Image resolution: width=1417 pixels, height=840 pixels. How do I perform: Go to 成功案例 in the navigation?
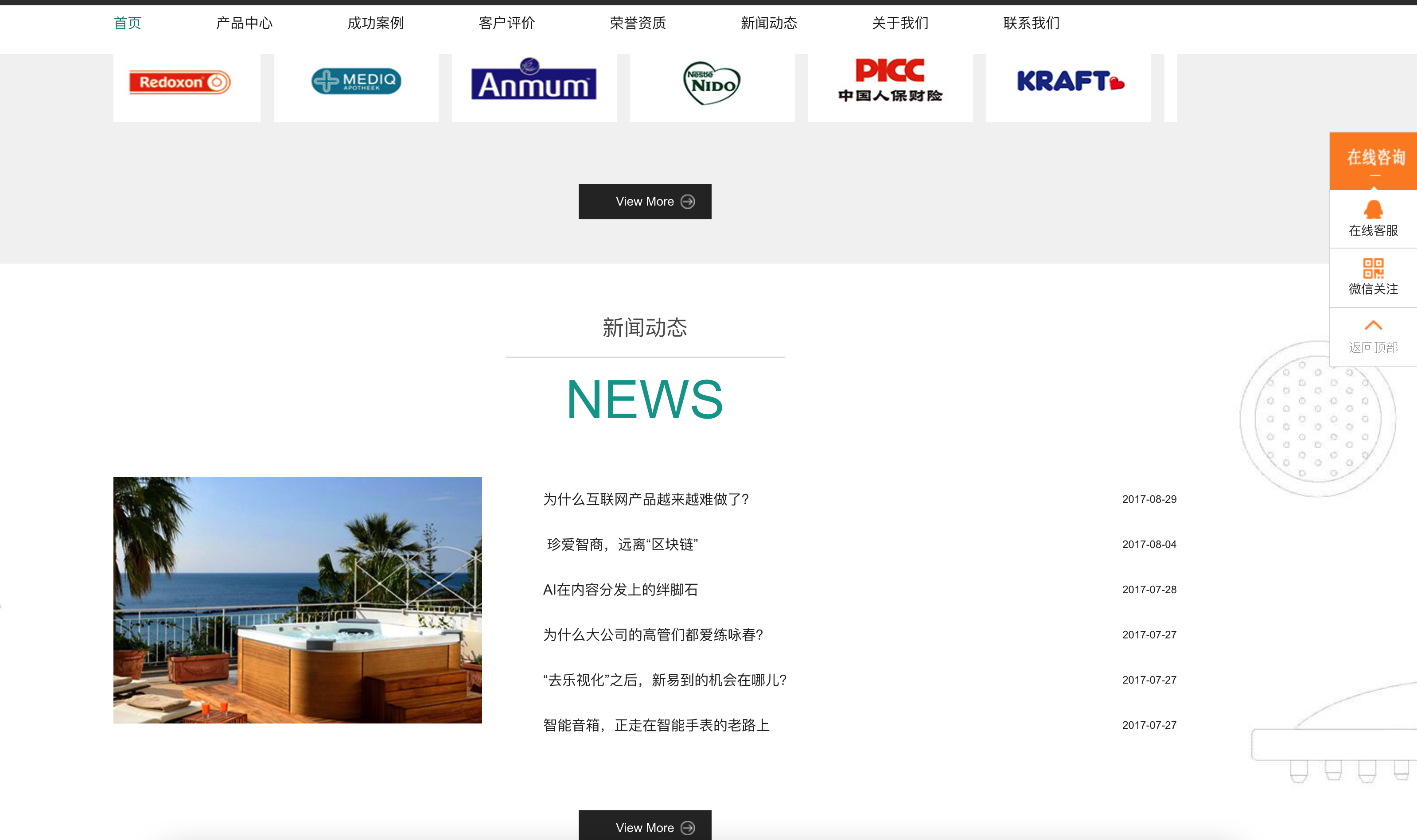[375, 23]
